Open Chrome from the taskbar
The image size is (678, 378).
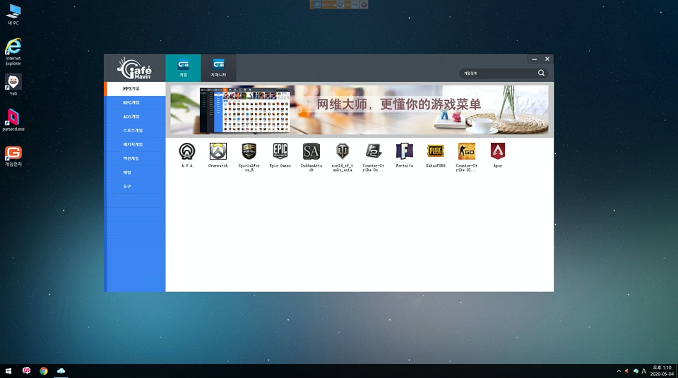(x=44, y=371)
